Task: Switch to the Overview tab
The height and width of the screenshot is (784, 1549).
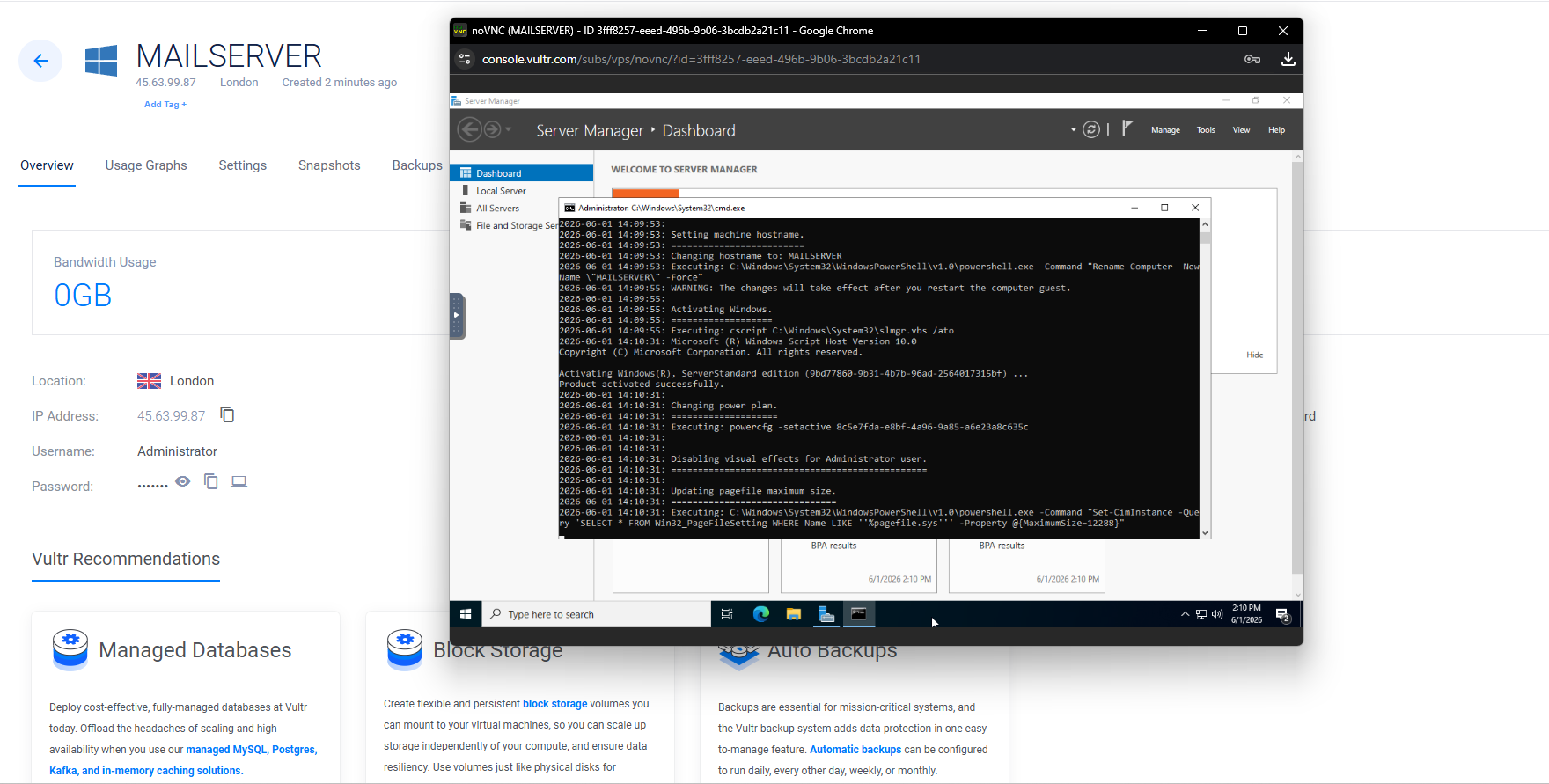Action: tap(47, 165)
